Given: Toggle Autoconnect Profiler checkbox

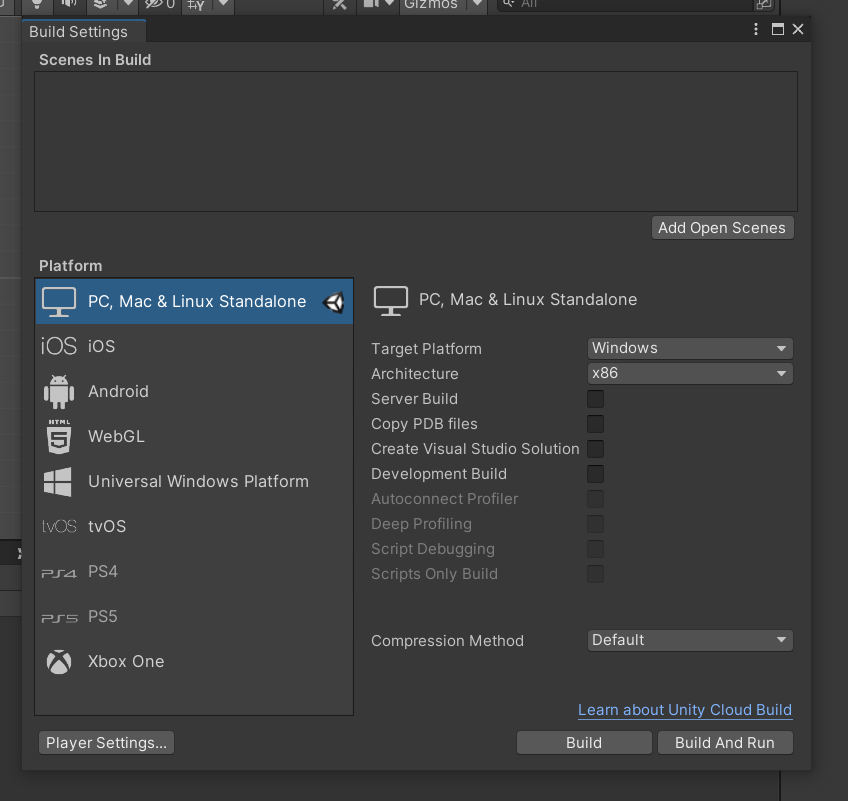Looking at the screenshot, I should point(595,499).
